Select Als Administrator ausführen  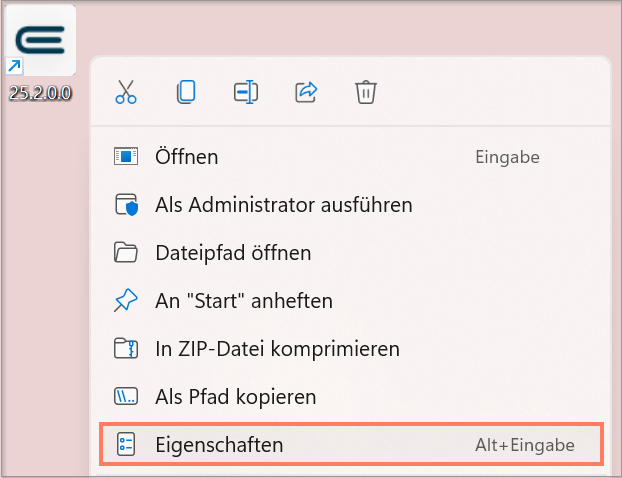(351, 205)
